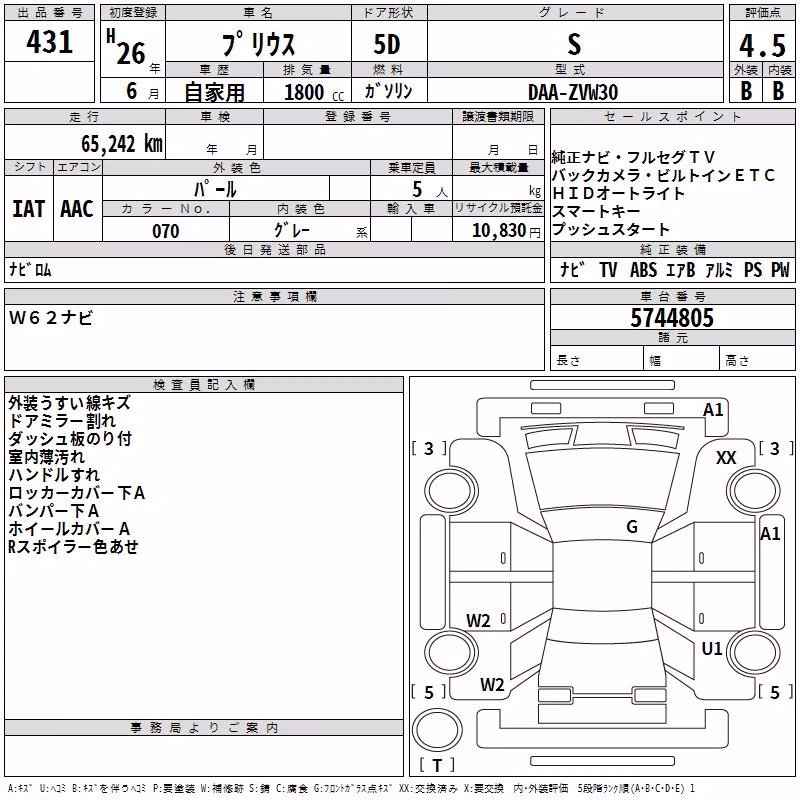Click the スマートキー sales point line
The height and width of the screenshot is (800, 800).
[596, 211]
